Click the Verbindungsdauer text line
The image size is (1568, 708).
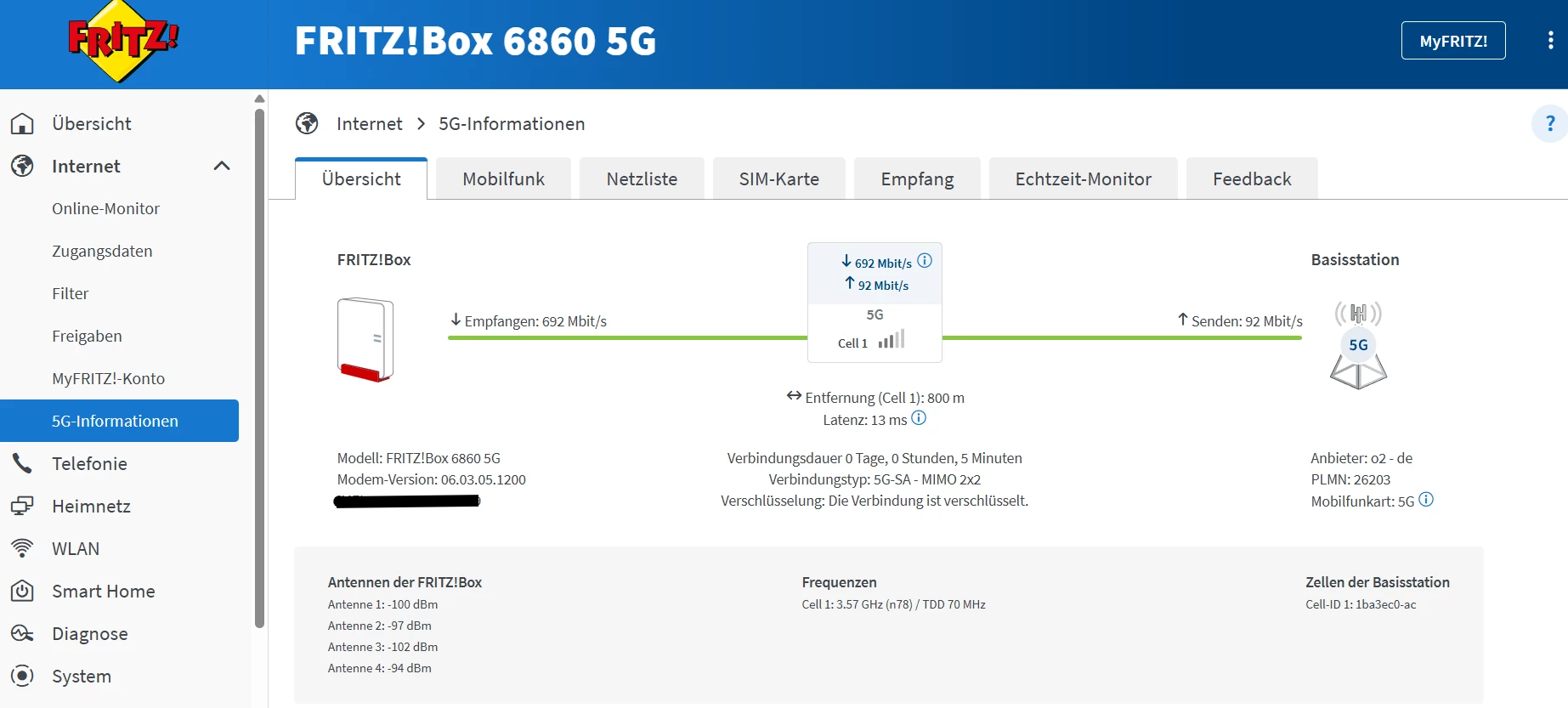875,458
